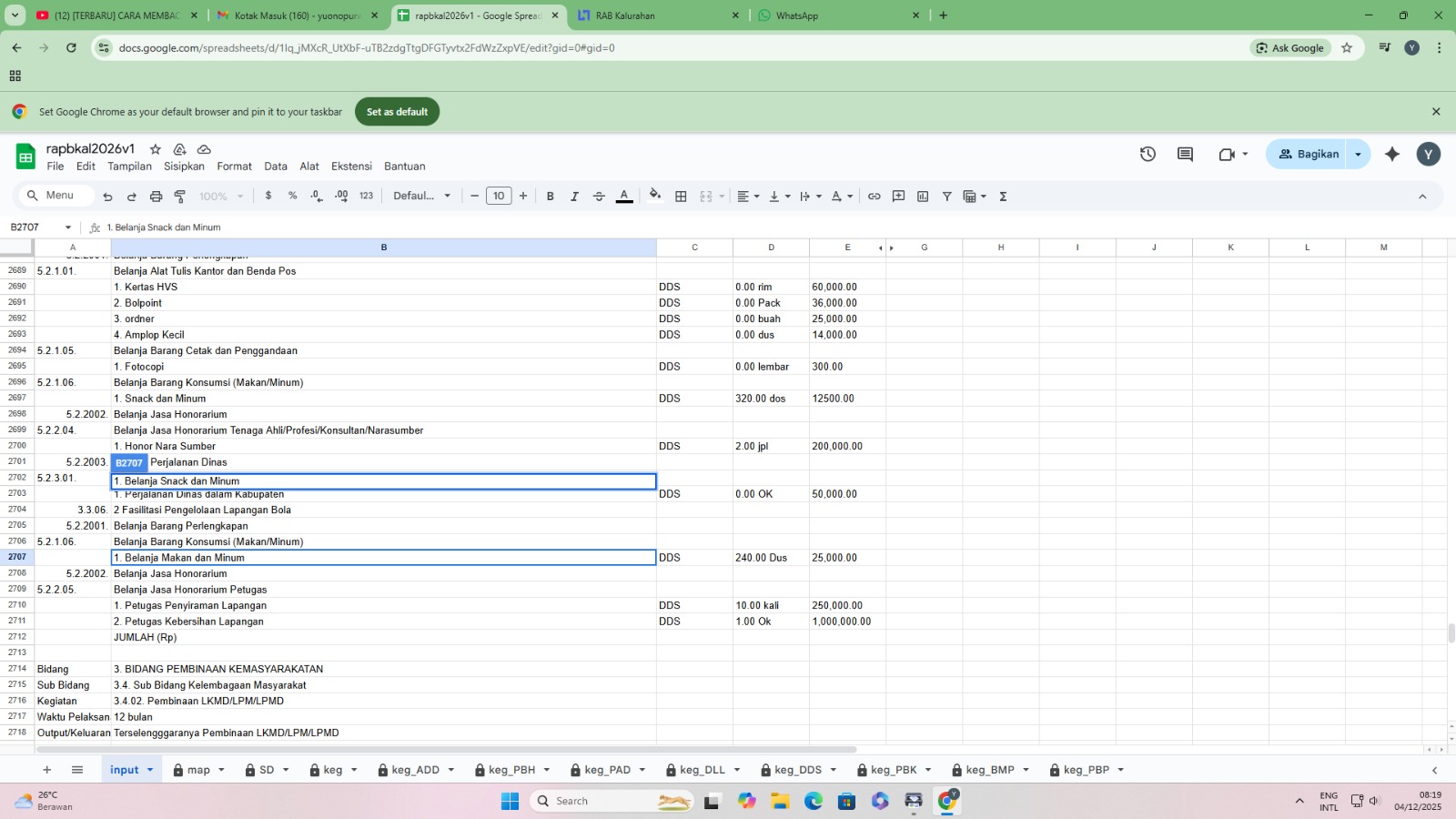This screenshot has width=1456, height=819.
Task: Open the Borders tool
Action: pyautogui.click(x=681, y=197)
